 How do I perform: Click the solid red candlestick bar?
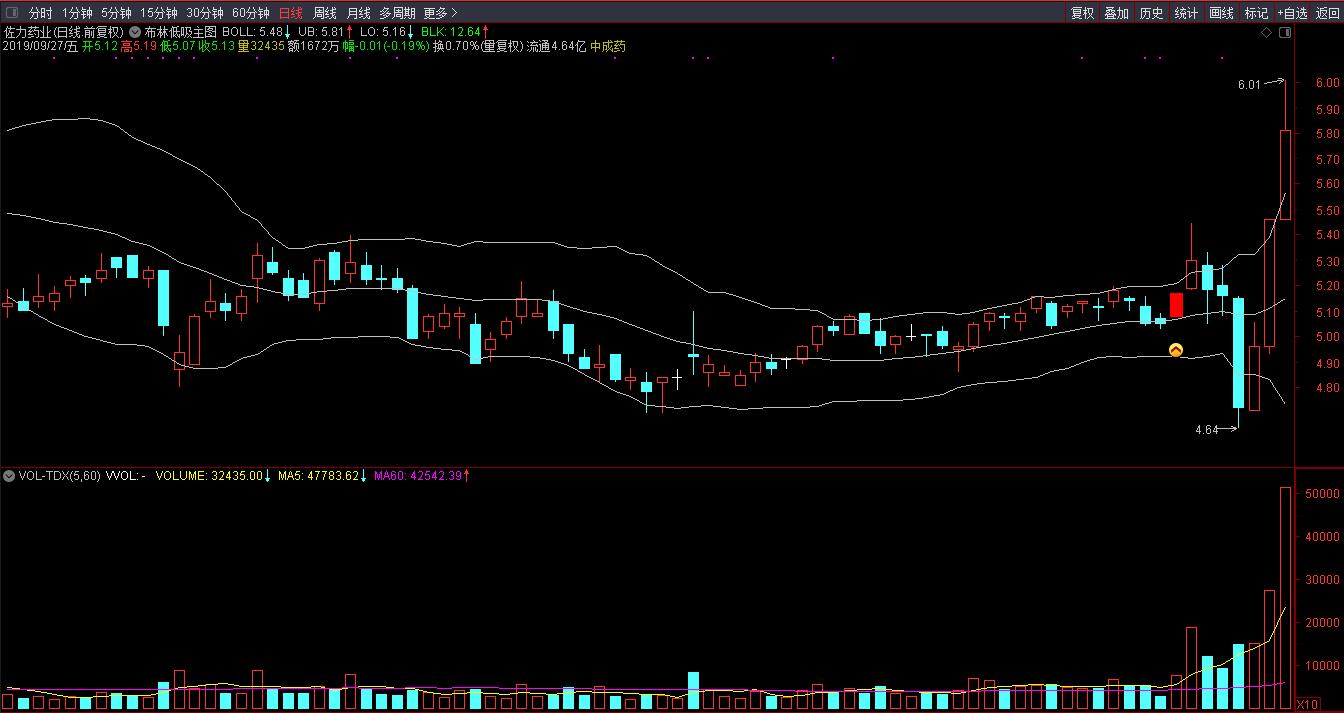click(x=1177, y=305)
